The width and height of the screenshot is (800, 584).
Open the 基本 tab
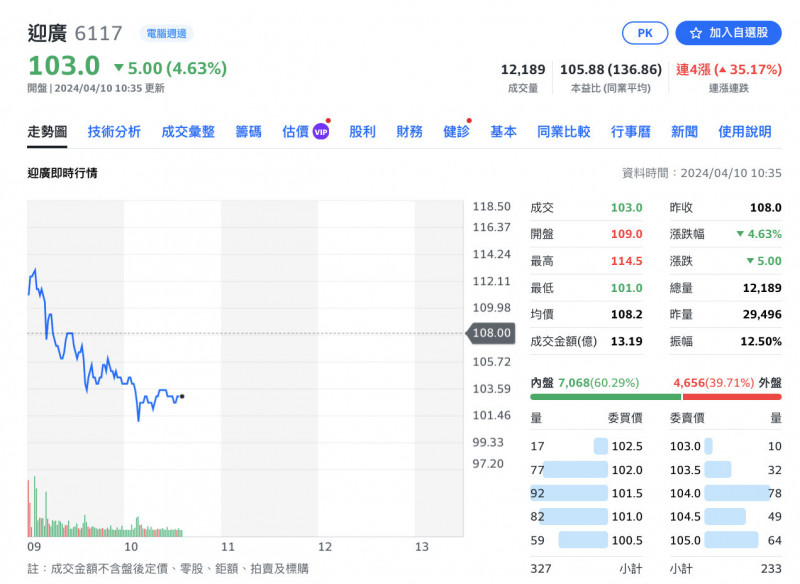pos(503,132)
